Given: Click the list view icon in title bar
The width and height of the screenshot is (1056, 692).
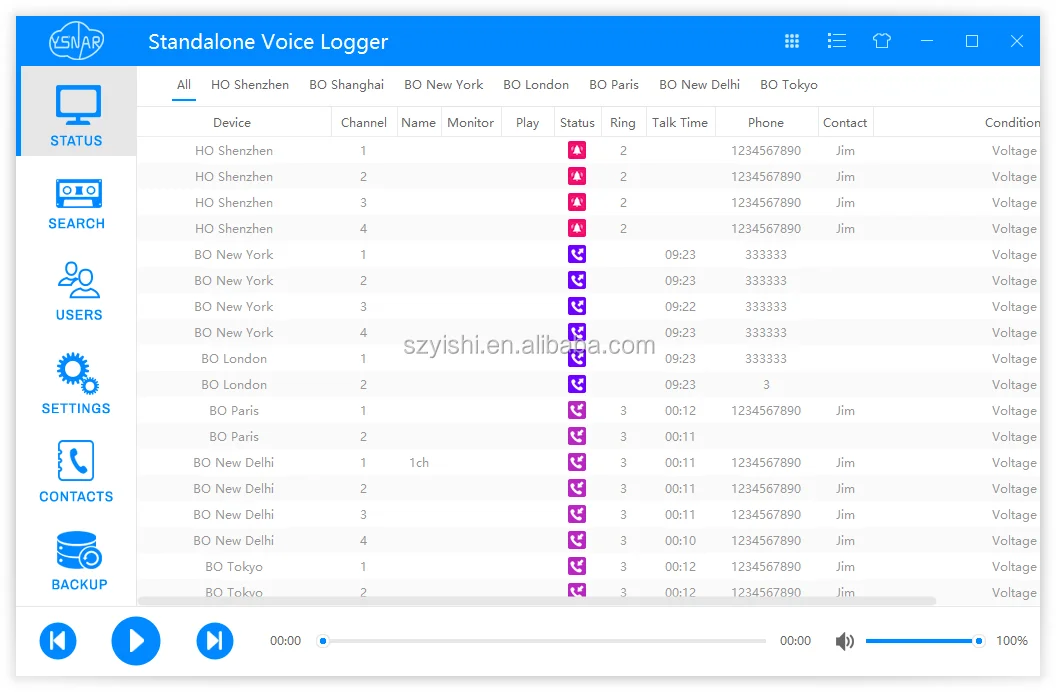Looking at the screenshot, I should [836, 41].
